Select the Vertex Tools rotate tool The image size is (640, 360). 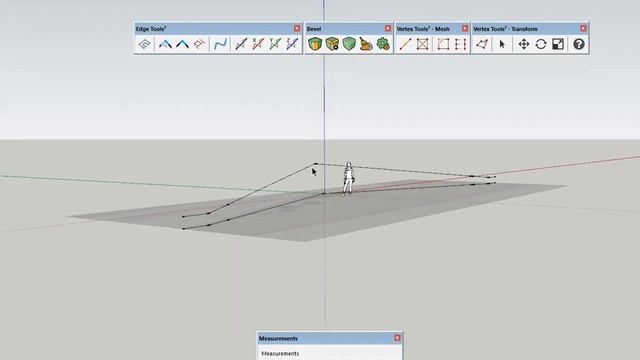point(541,44)
